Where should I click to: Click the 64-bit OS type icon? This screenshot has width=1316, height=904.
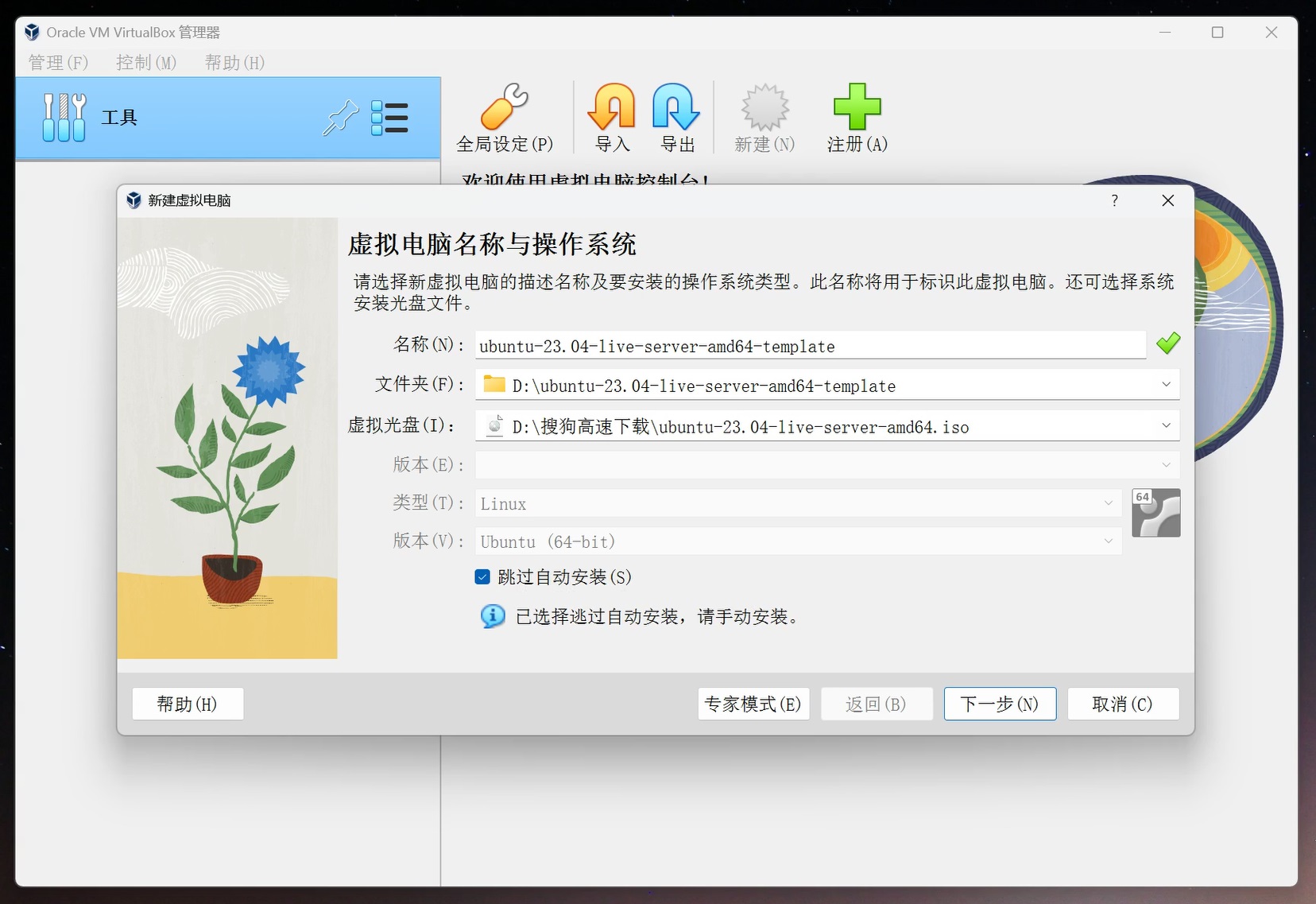pyautogui.click(x=1155, y=513)
